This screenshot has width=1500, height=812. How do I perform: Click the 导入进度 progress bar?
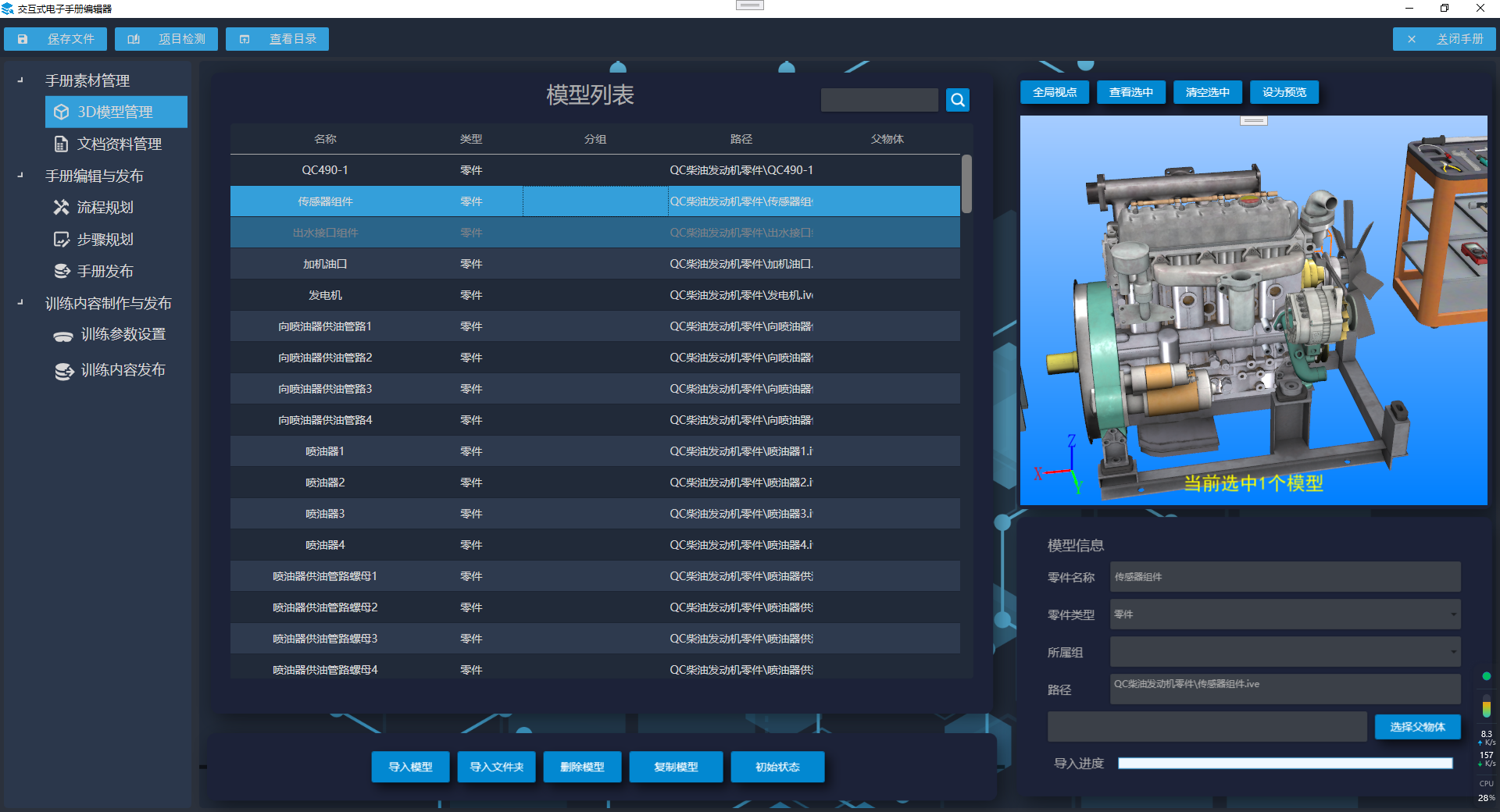[x=1284, y=764]
